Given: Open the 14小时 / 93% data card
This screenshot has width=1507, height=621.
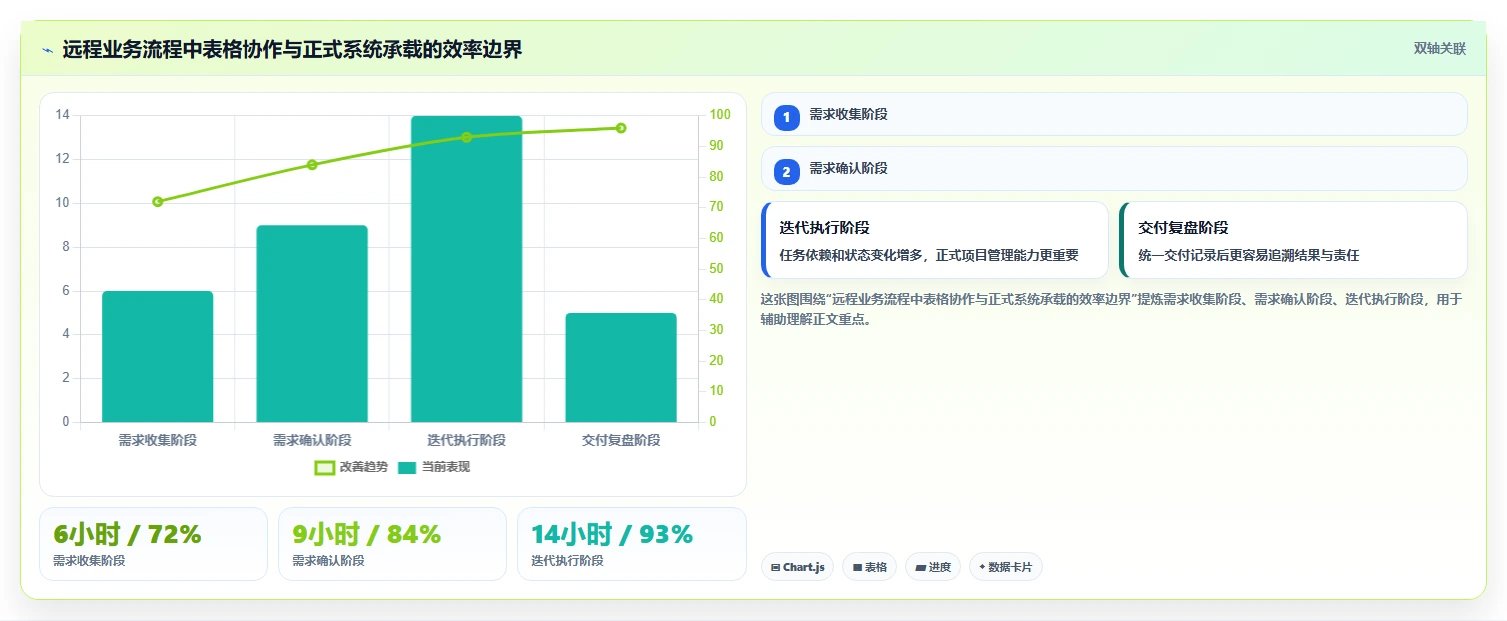Looking at the screenshot, I should coord(632,544).
